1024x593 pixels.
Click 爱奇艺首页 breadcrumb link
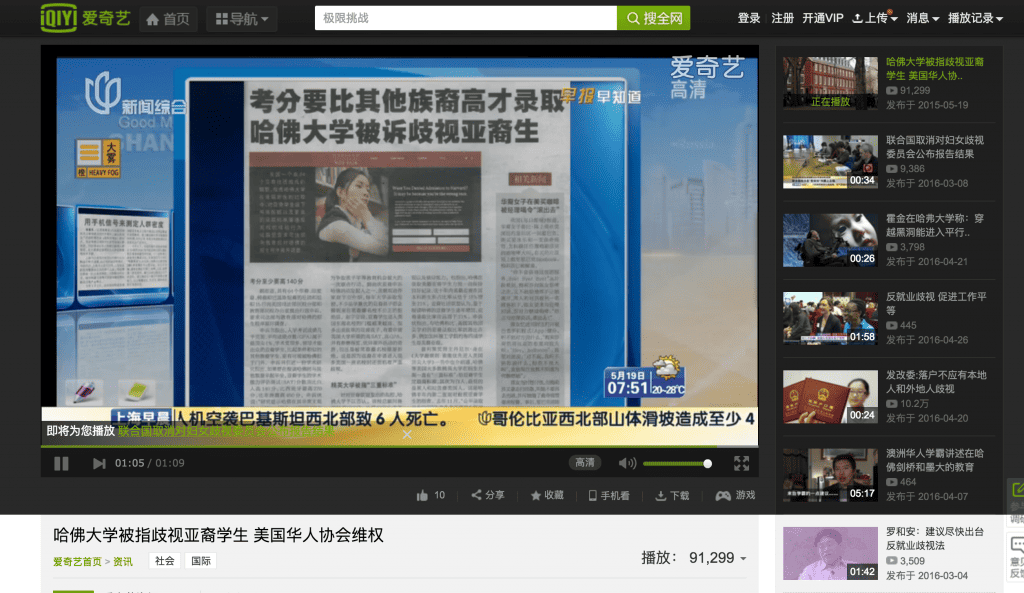pyautogui.click(x=77, y=562)
